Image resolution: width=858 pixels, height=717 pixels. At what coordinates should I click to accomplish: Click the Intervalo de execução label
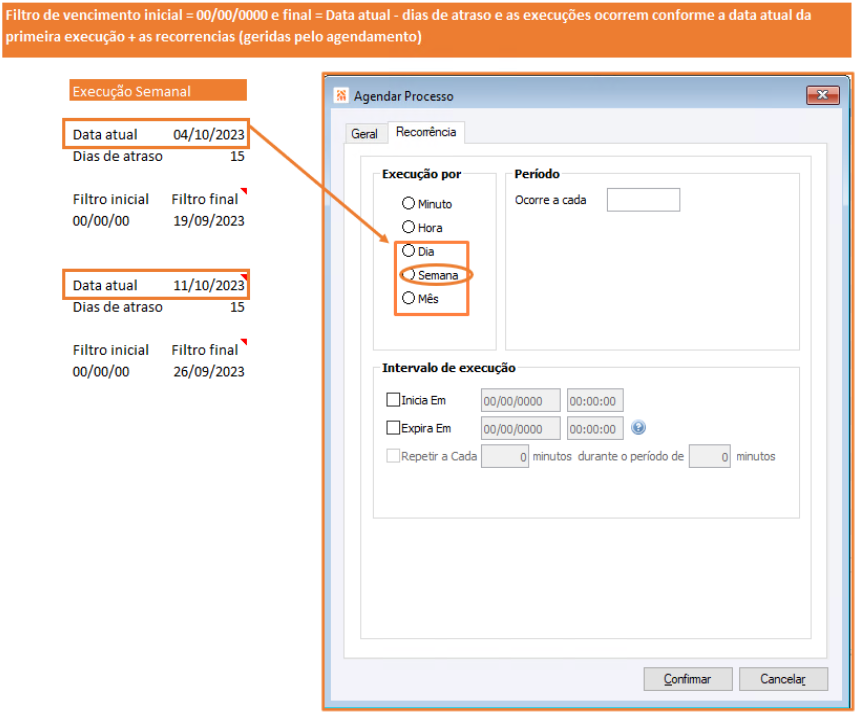pyautogui.click(x=450, y=368)
